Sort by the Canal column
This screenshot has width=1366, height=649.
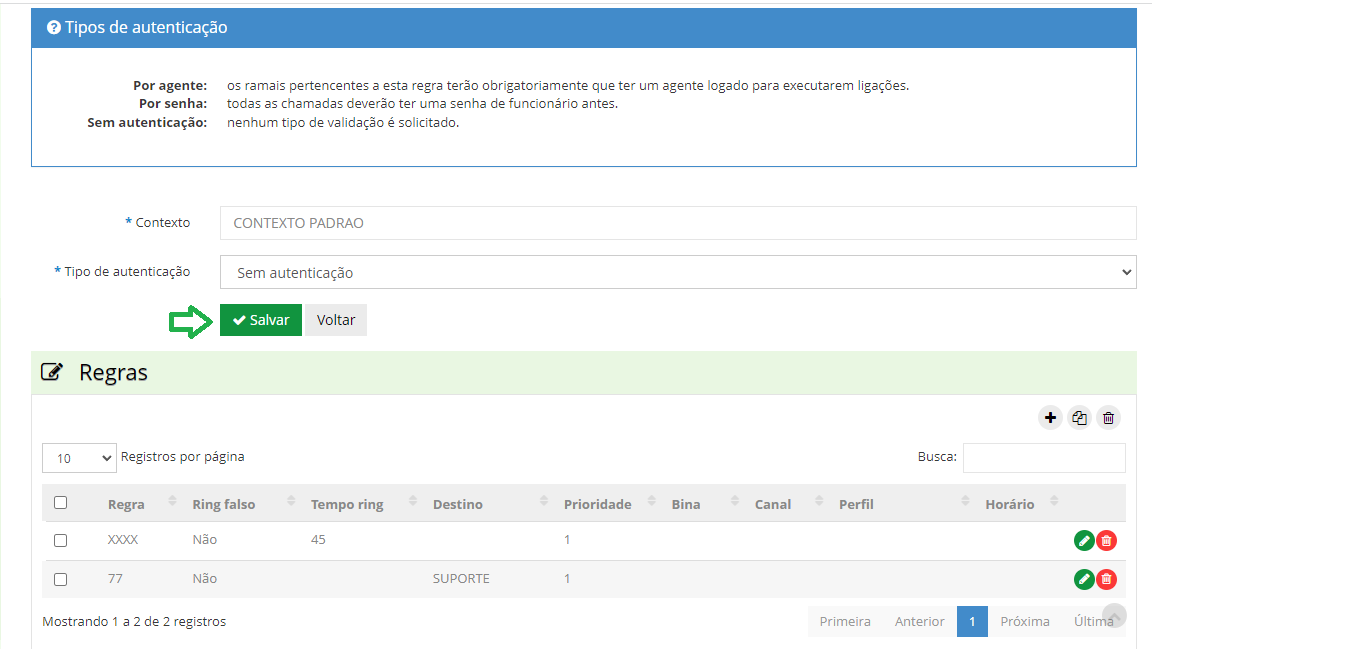pos(787,504)
